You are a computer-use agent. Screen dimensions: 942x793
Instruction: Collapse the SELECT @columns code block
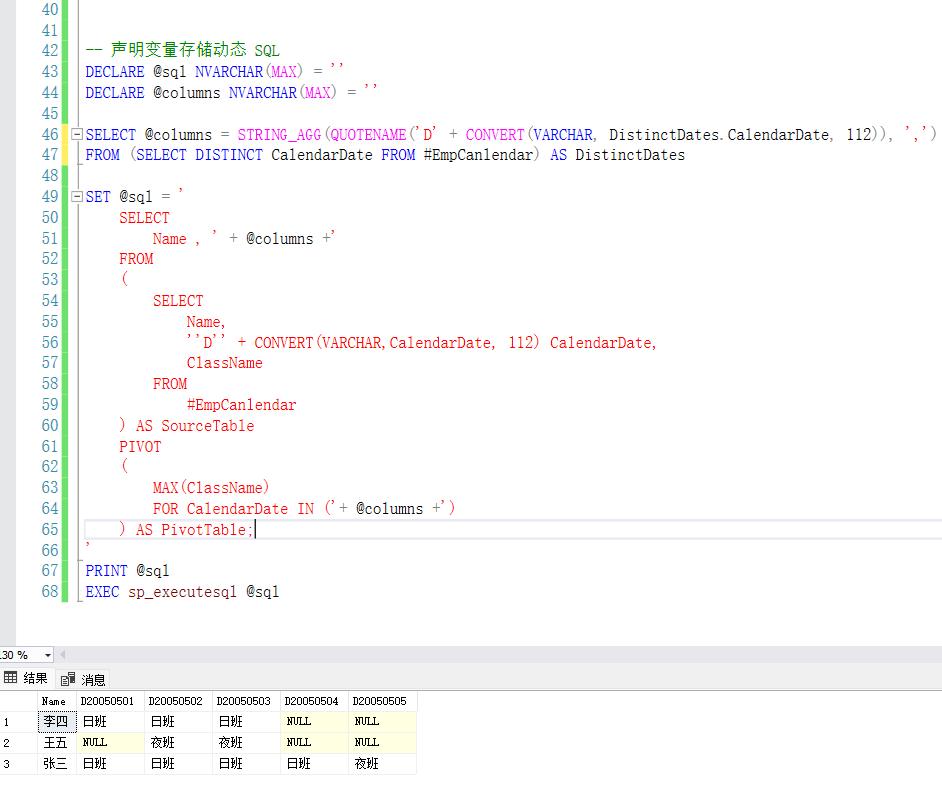[77, 135]
